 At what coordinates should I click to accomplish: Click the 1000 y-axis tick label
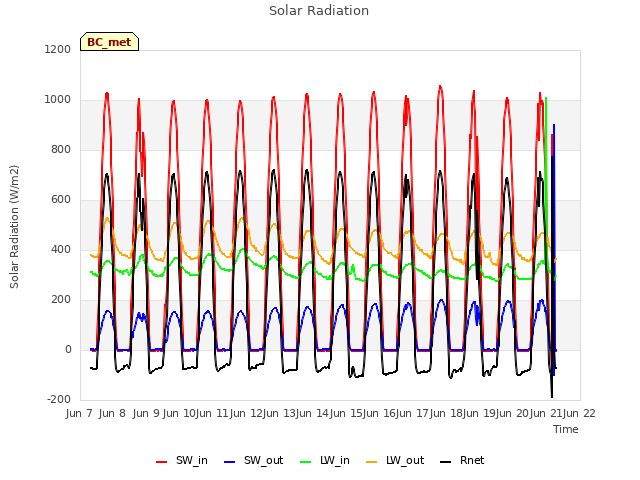pos(58,100)
